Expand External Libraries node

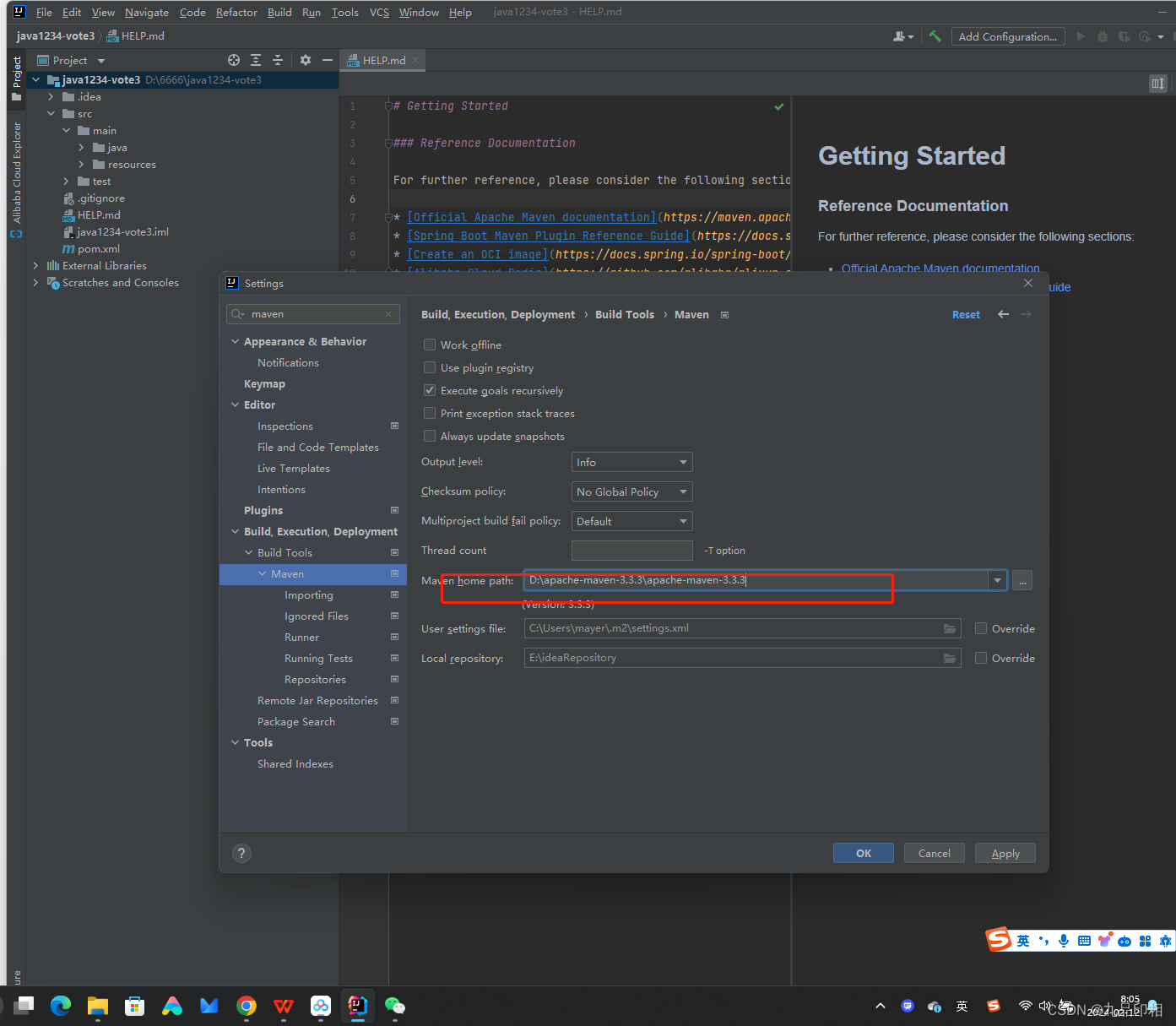pyautogui.click(x=35, y=266)
